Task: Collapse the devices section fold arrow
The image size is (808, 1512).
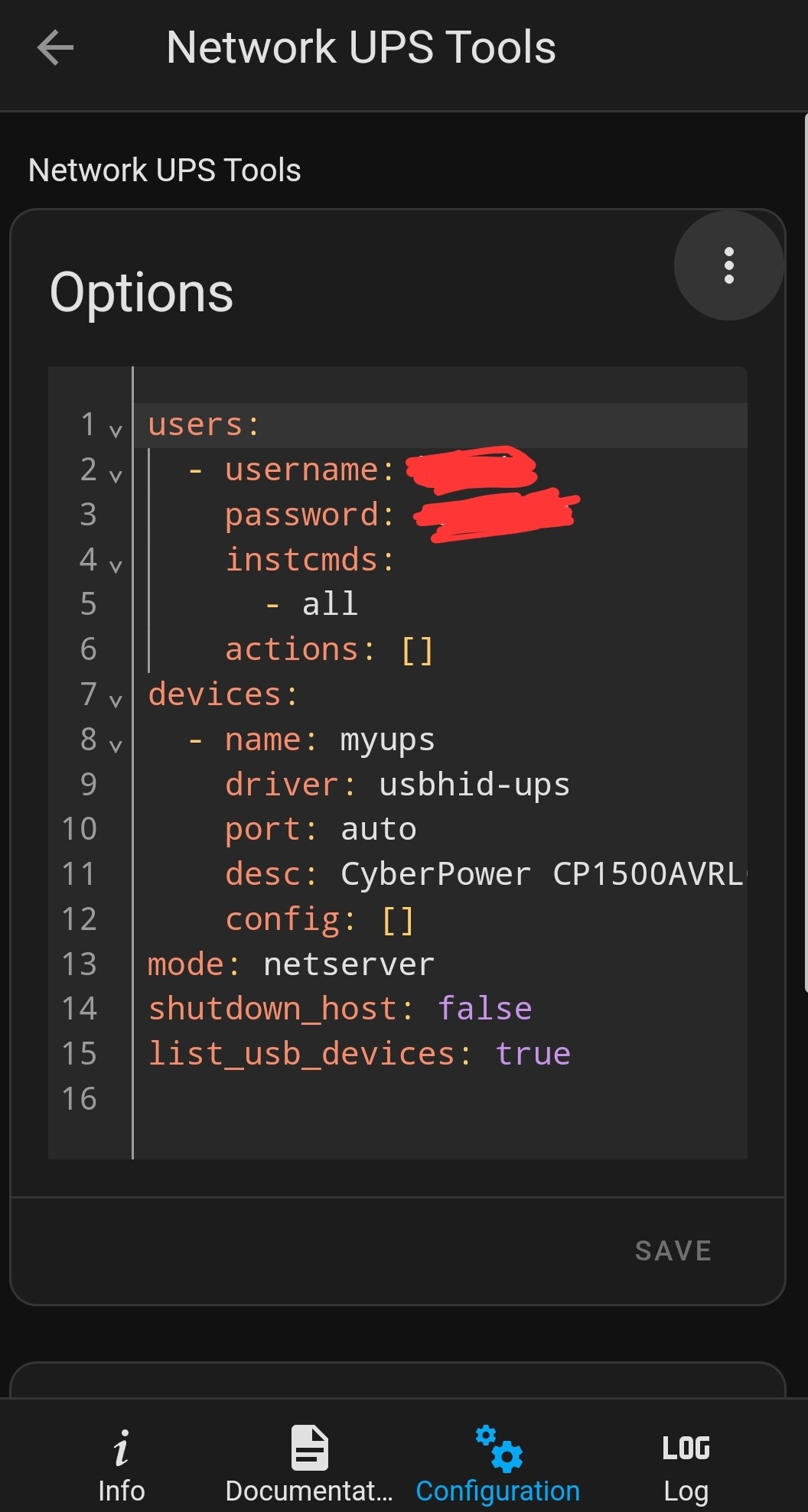Action: click(x=116, y=701)
